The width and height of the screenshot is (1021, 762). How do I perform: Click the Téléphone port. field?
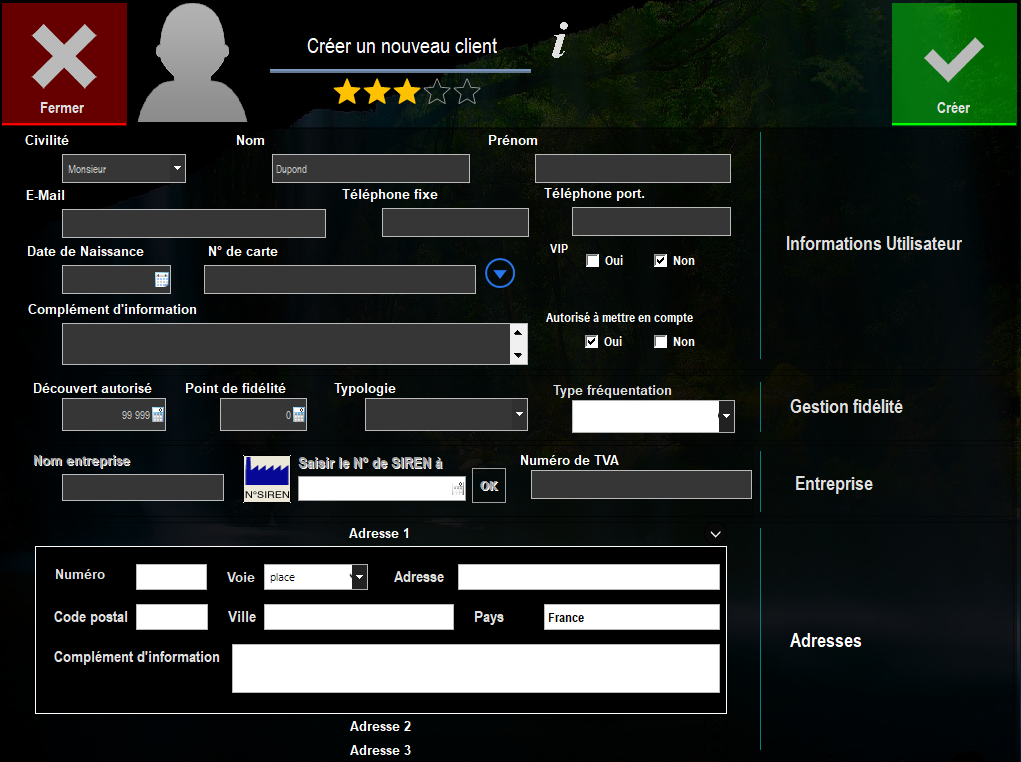coord(651,221)
